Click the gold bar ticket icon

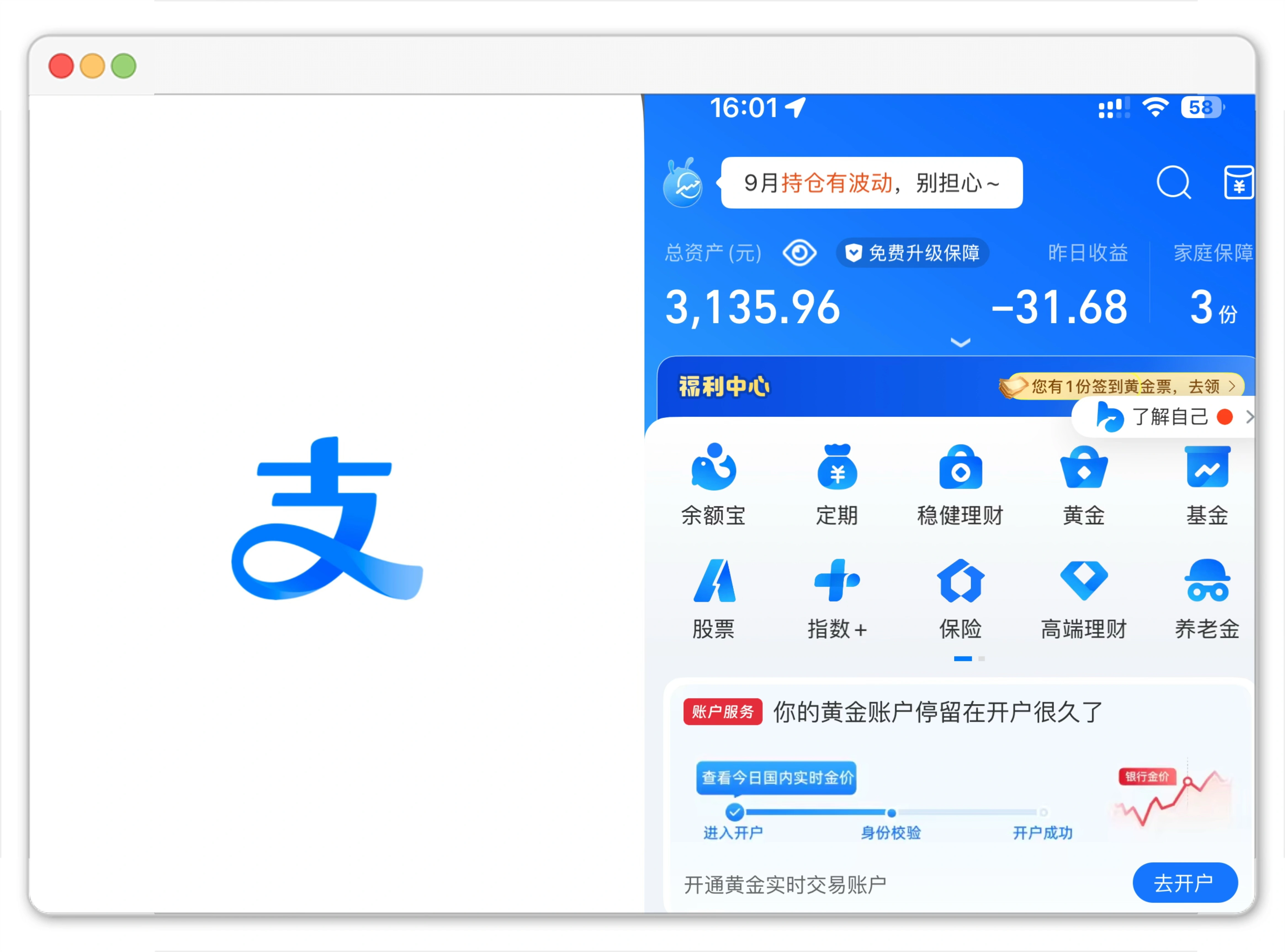1013,386
